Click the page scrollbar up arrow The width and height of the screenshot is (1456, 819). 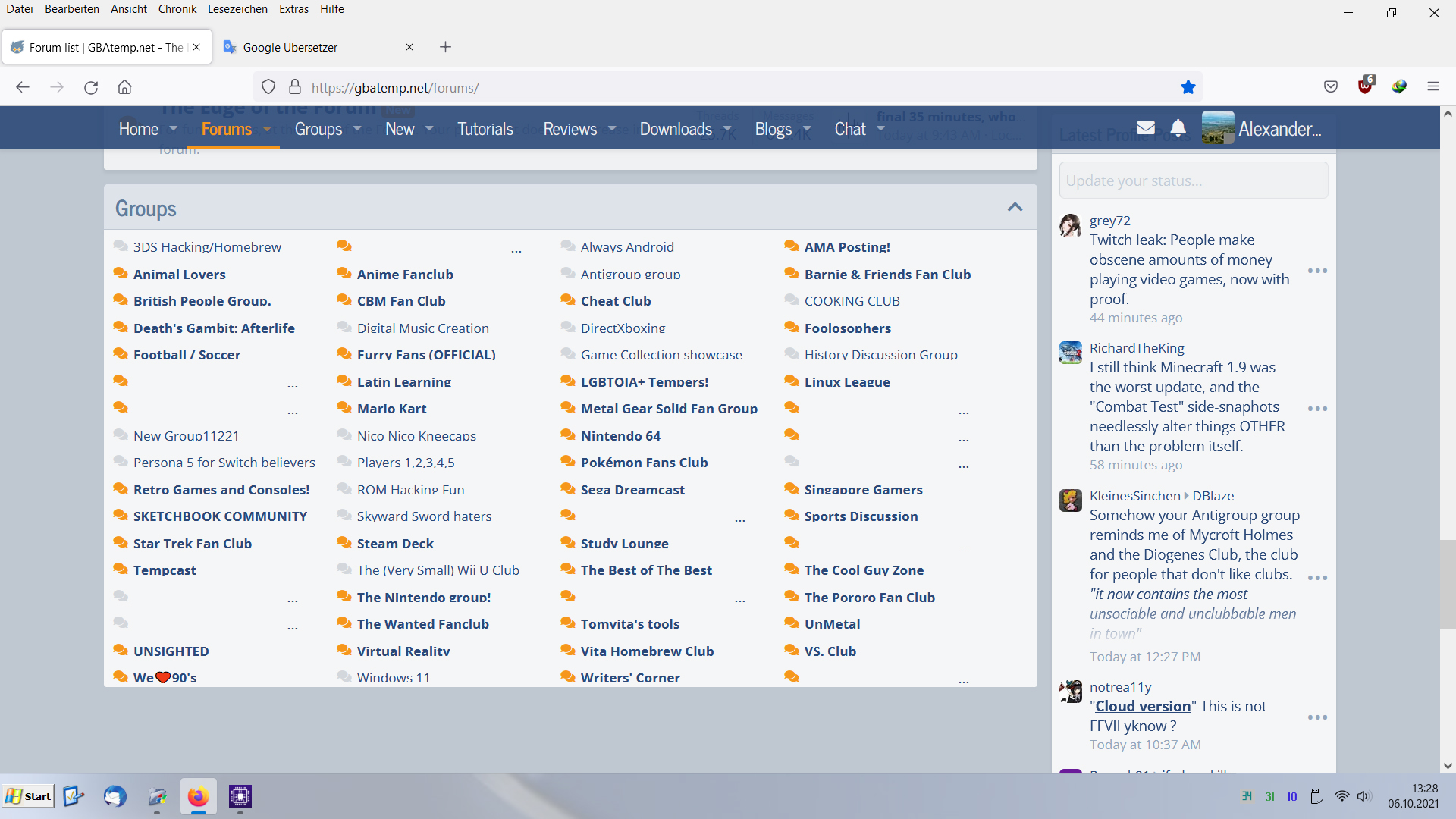[1448, 114]
